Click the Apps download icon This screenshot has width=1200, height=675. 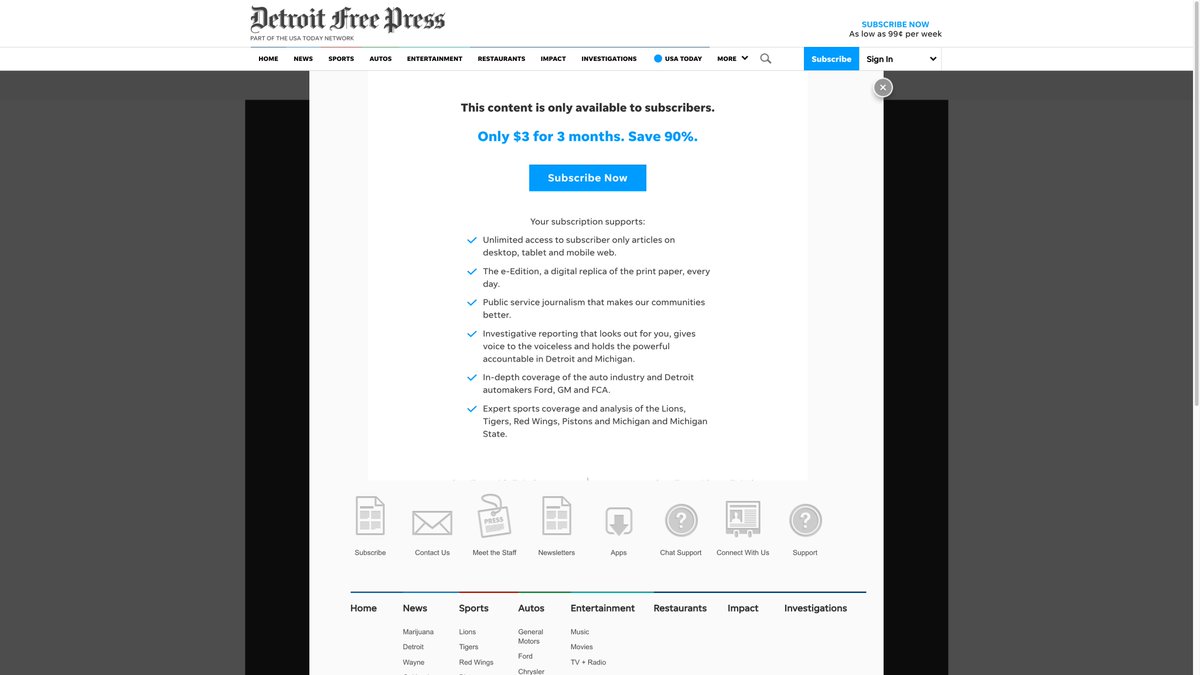click(619, 522)
